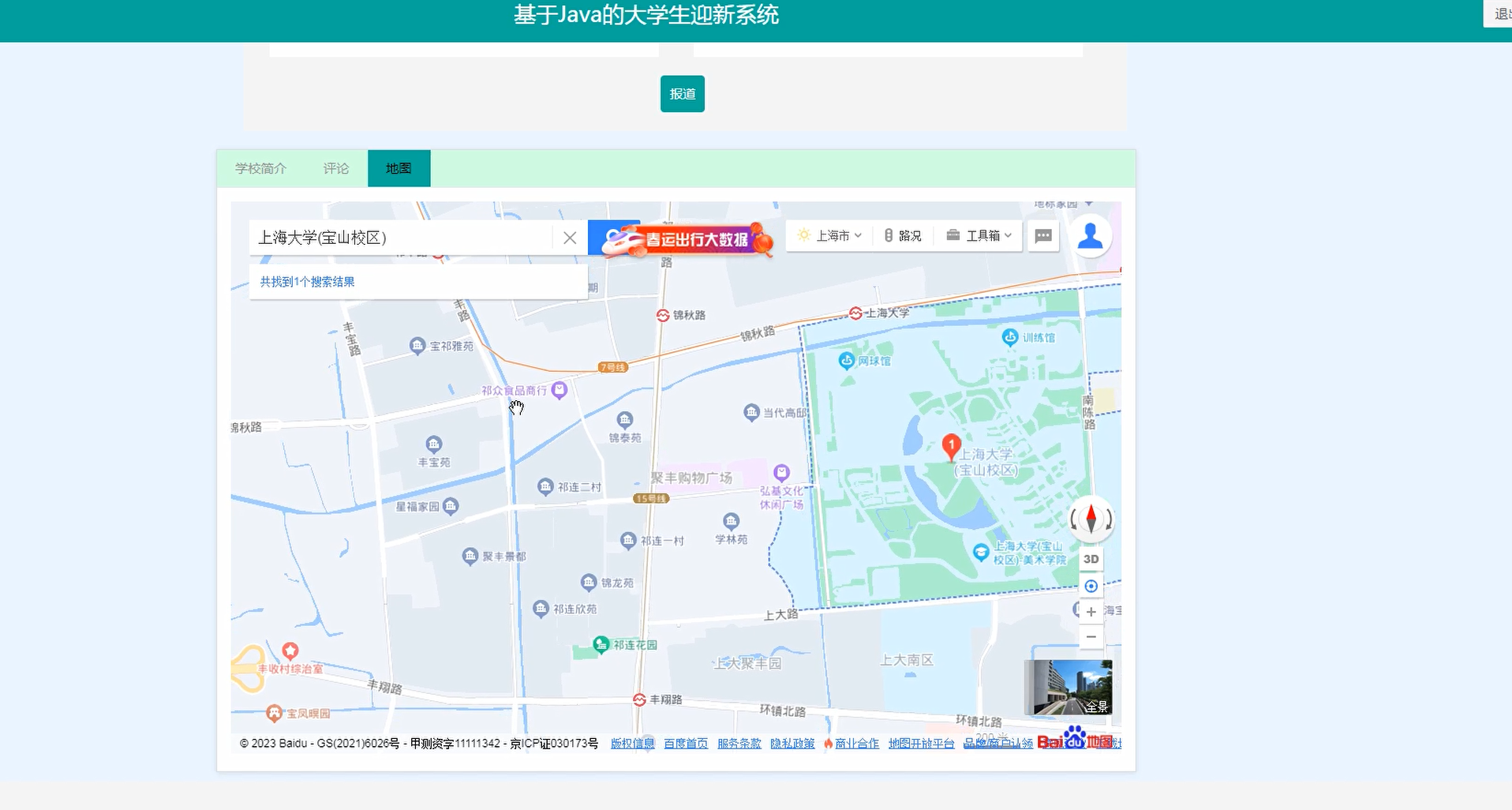The image size is (1512, 810).
Task: Click the 锦龙苑 residence icon
Action: (x=589, y=583)
